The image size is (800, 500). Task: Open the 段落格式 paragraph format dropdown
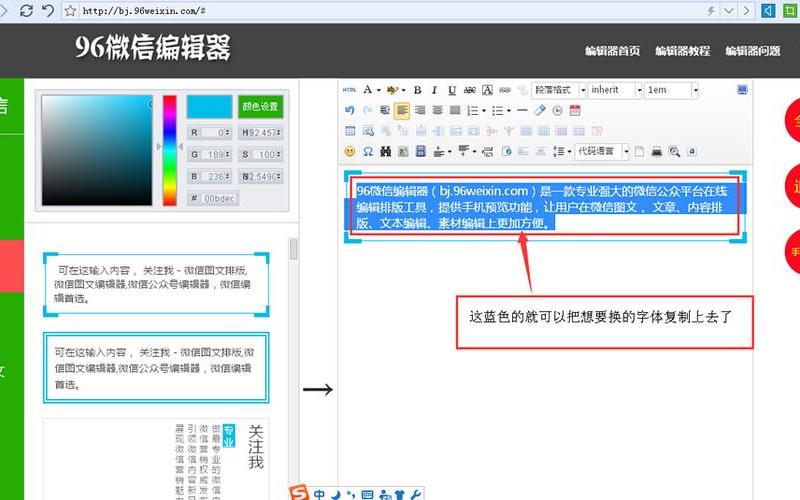click(559, 90)
